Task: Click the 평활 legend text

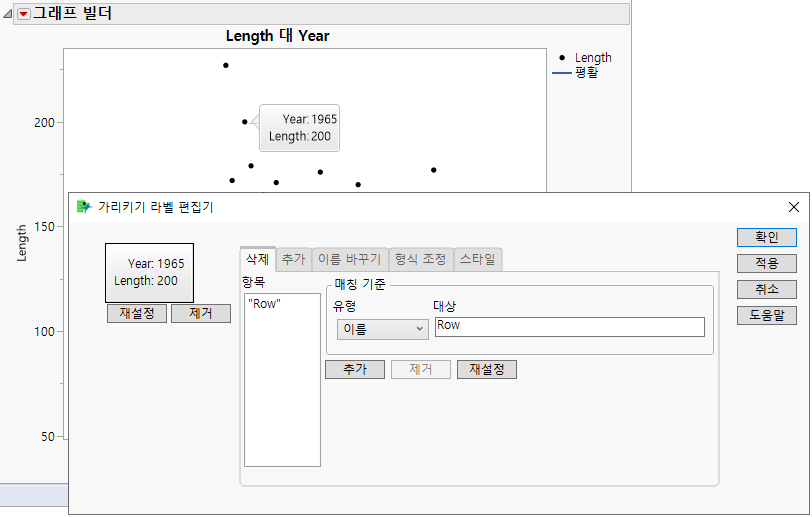Action: click(587, 73)
